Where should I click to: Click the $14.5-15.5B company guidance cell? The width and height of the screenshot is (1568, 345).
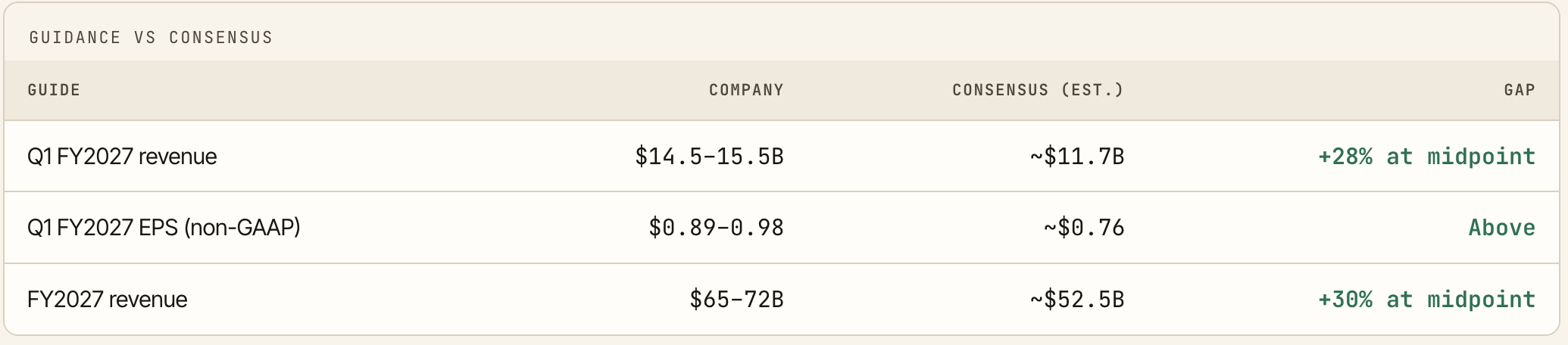(709, 157)
